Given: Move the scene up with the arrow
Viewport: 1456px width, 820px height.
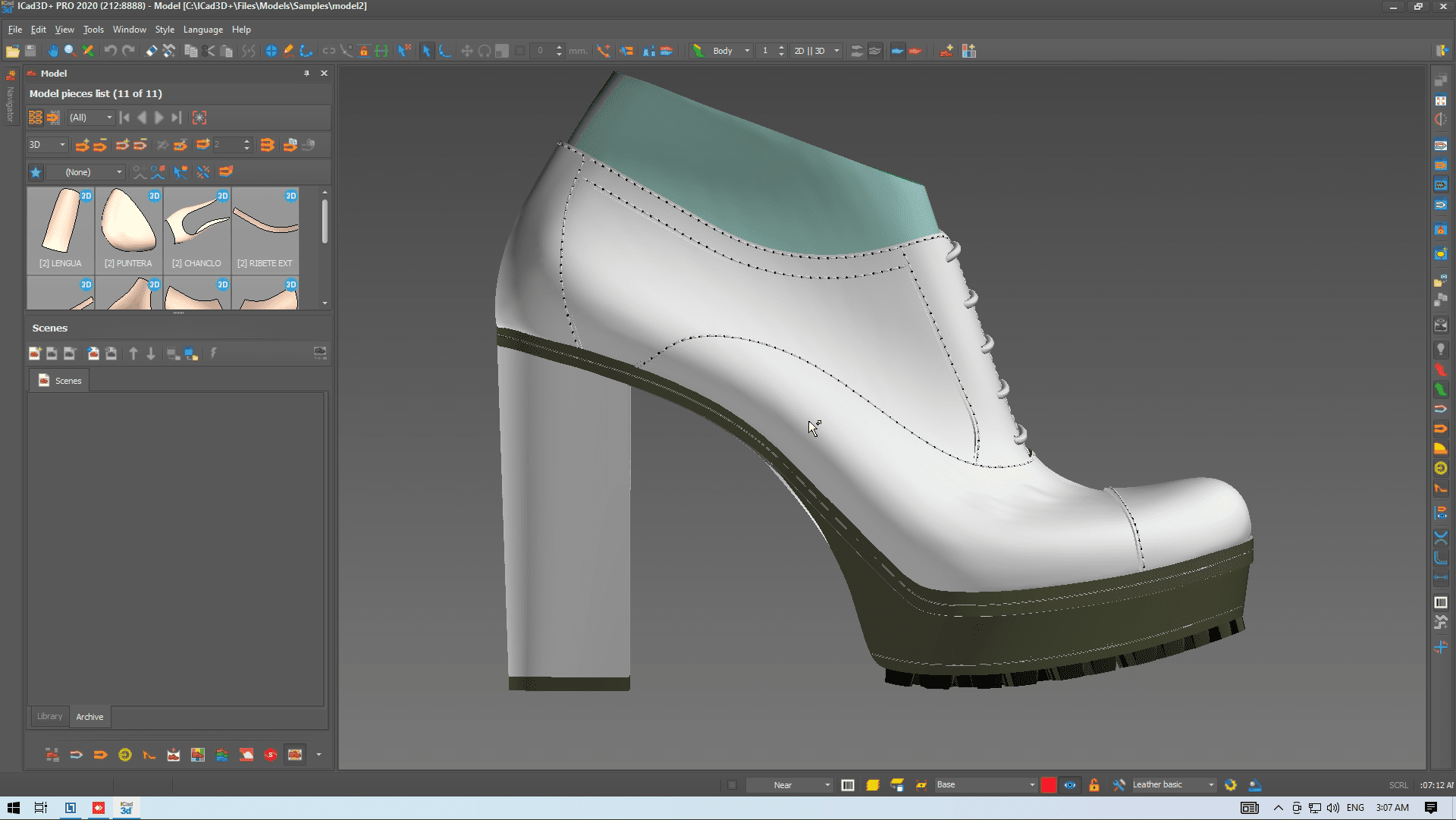Looking at the screenshot, I should tap(133, 353).
